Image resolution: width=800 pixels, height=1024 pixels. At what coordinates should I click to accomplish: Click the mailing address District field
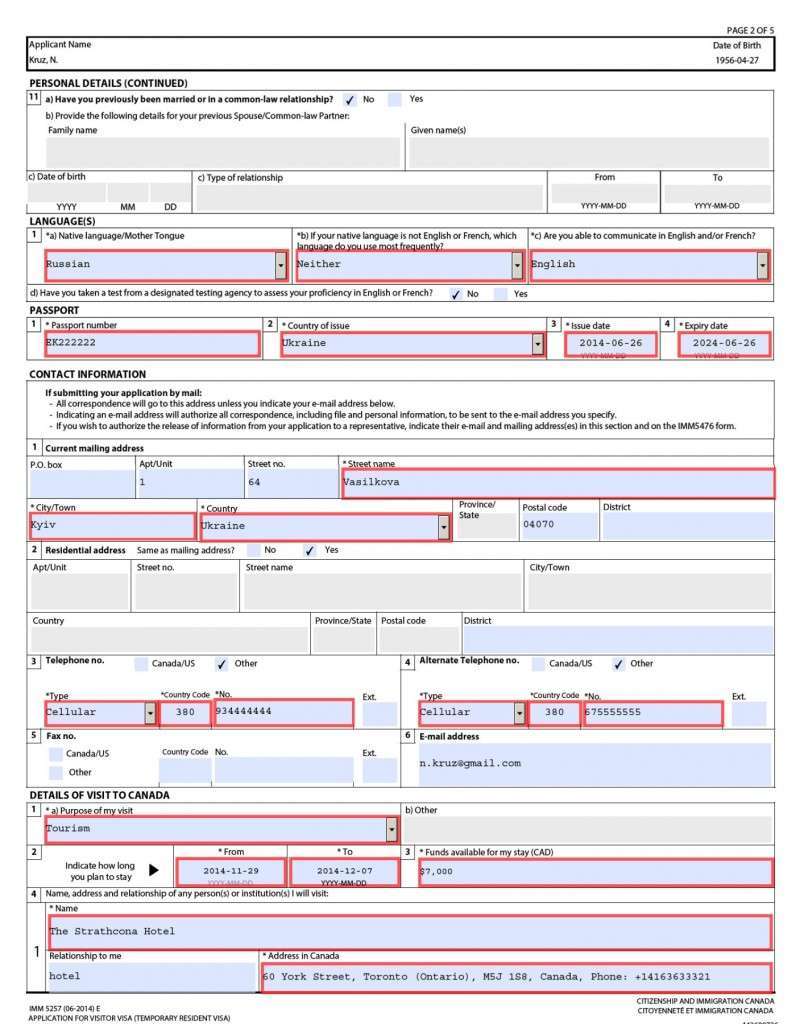click(x=687, y=526)
